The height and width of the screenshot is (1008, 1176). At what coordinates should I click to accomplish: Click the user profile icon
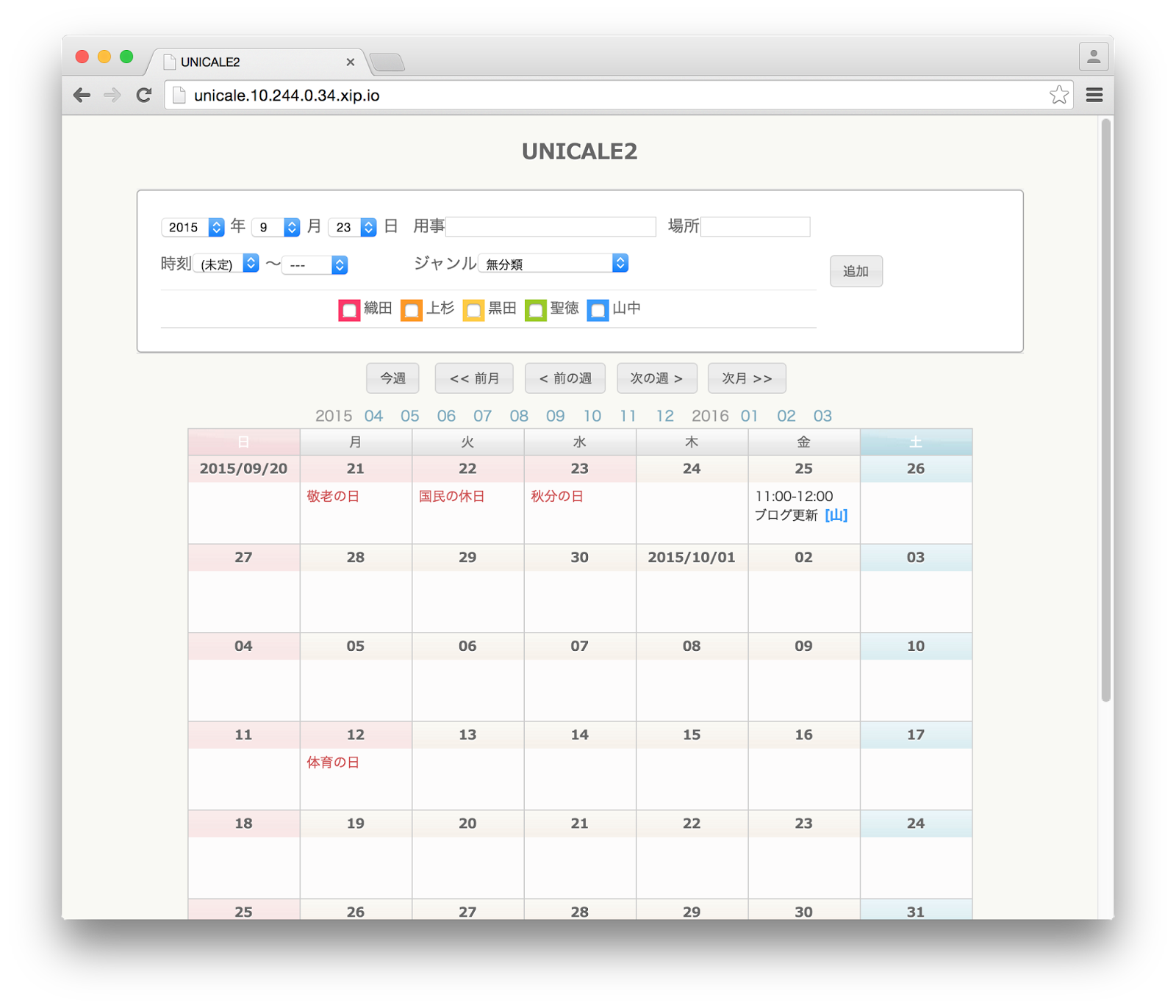coord(1094,57)
